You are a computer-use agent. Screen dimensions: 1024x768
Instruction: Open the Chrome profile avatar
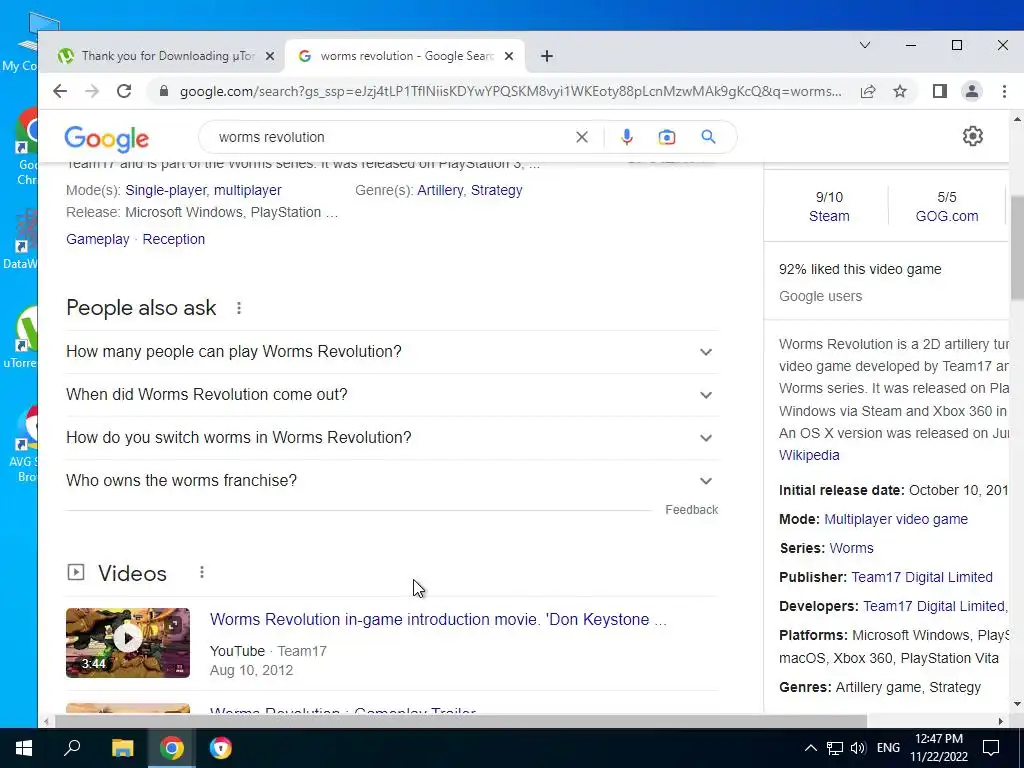point(972,91)
